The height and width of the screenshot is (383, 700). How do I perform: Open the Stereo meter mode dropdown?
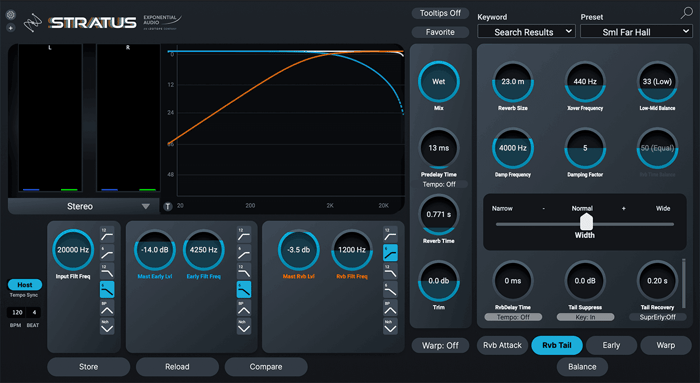click(x=84, y=206)
